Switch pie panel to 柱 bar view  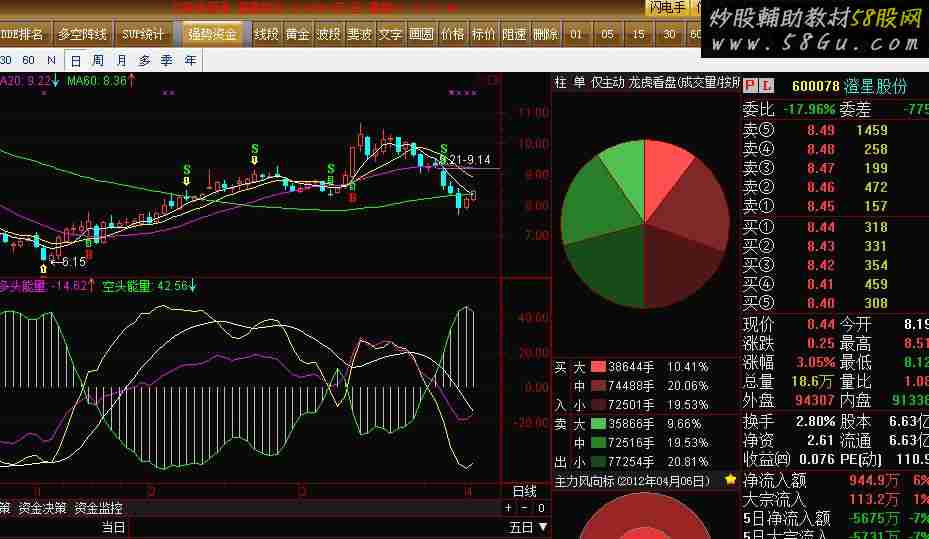click(x=560, y=82)
